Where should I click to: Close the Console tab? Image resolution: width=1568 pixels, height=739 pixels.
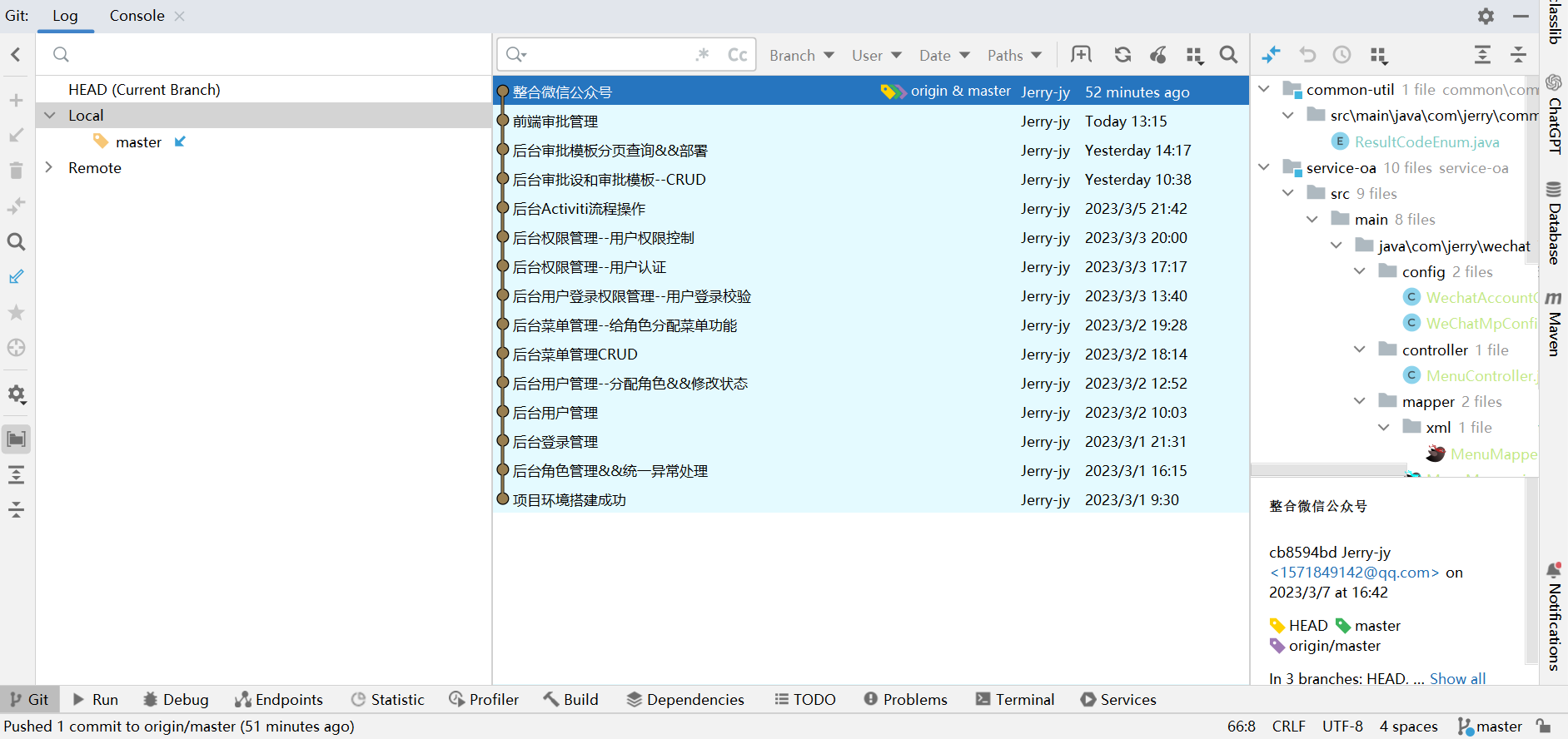pos(179,16)
